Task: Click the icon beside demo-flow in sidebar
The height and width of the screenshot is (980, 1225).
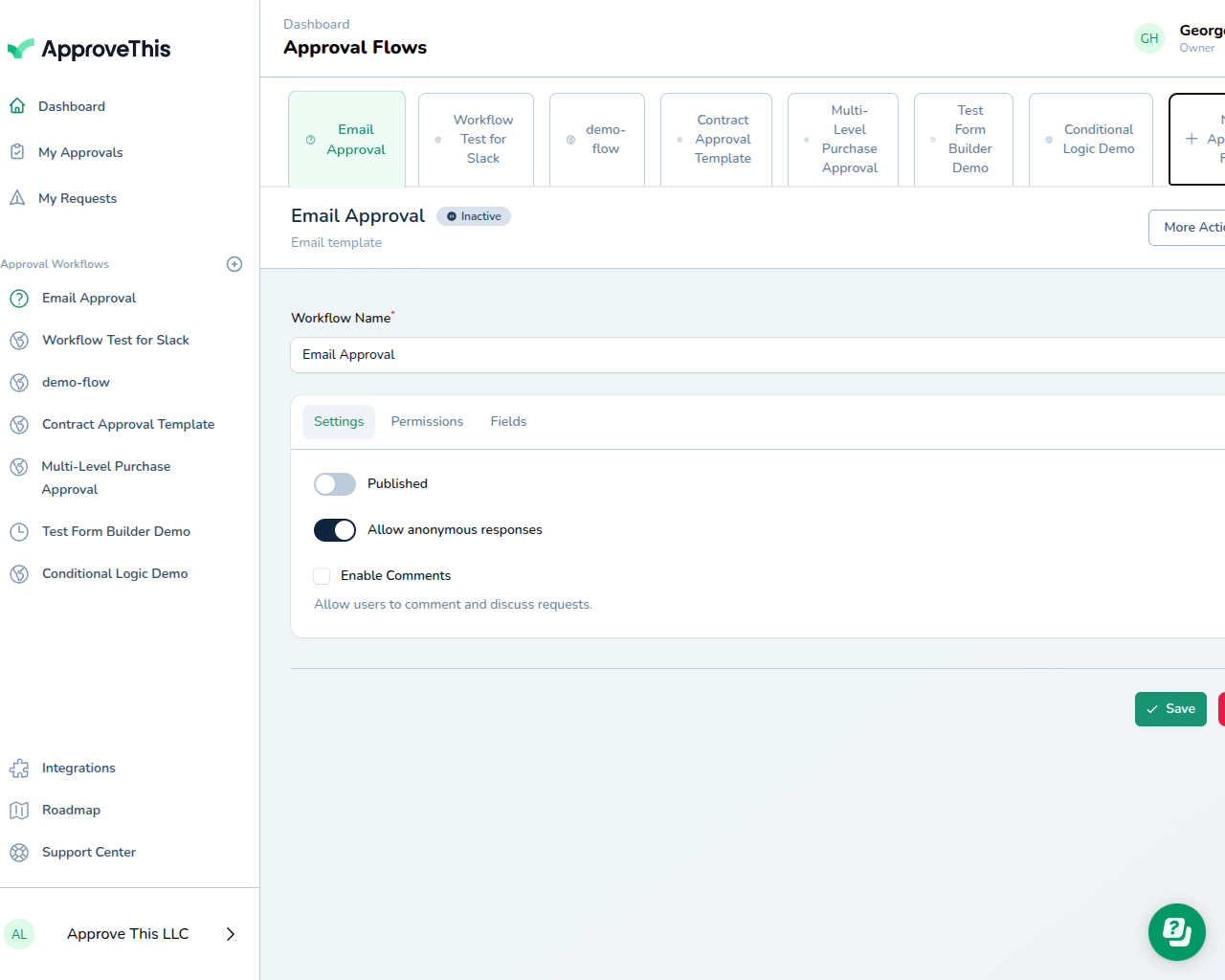Action: (x=19, y=383)
